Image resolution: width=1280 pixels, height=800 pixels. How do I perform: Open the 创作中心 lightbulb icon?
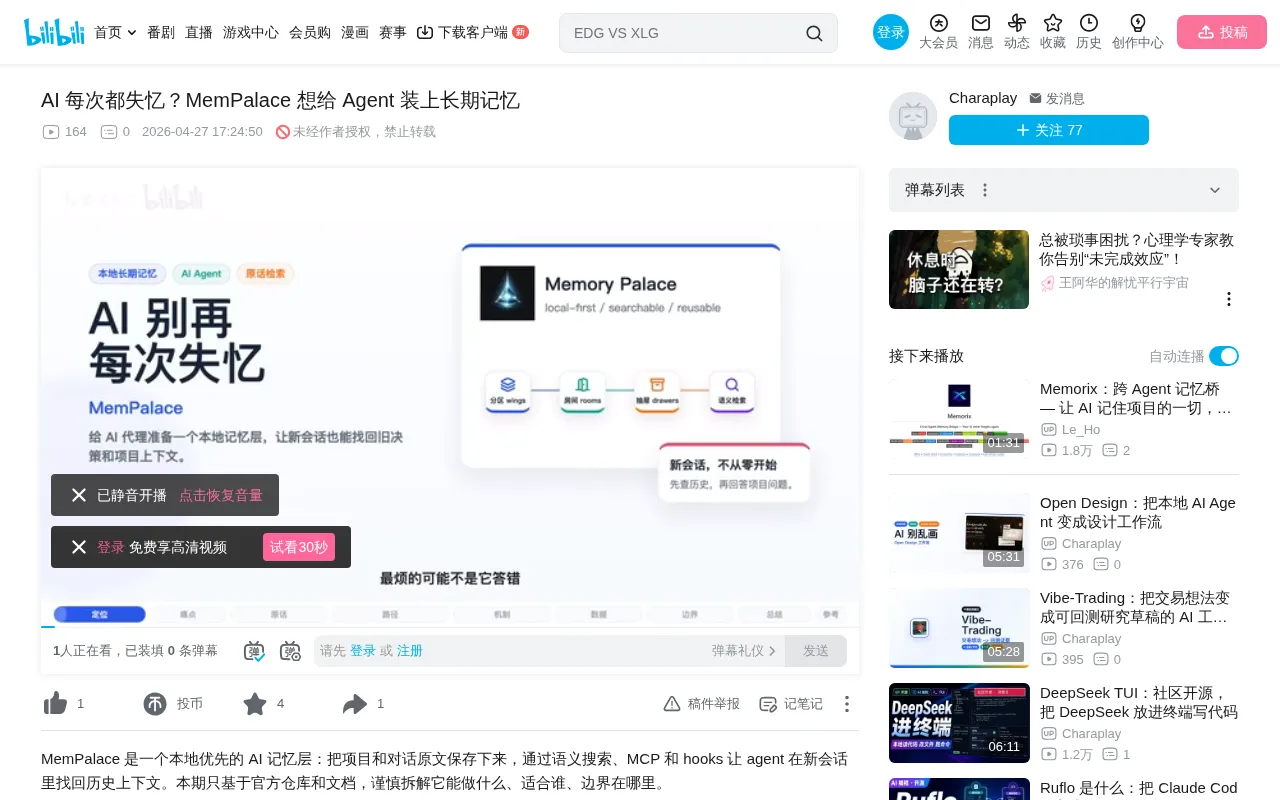click(1138, 23)
